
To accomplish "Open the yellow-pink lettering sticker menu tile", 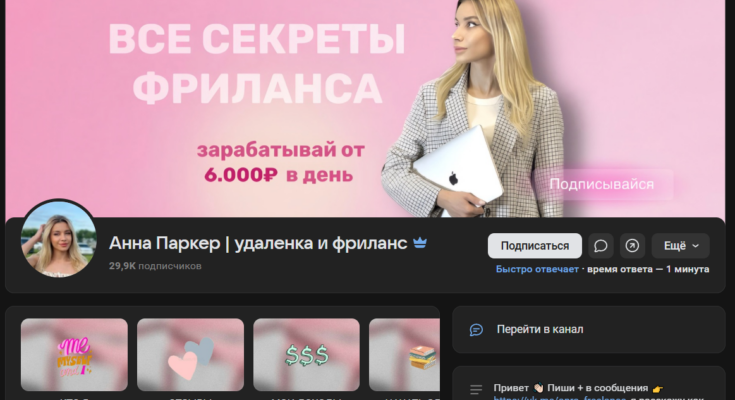I will (x=74, y=354).
